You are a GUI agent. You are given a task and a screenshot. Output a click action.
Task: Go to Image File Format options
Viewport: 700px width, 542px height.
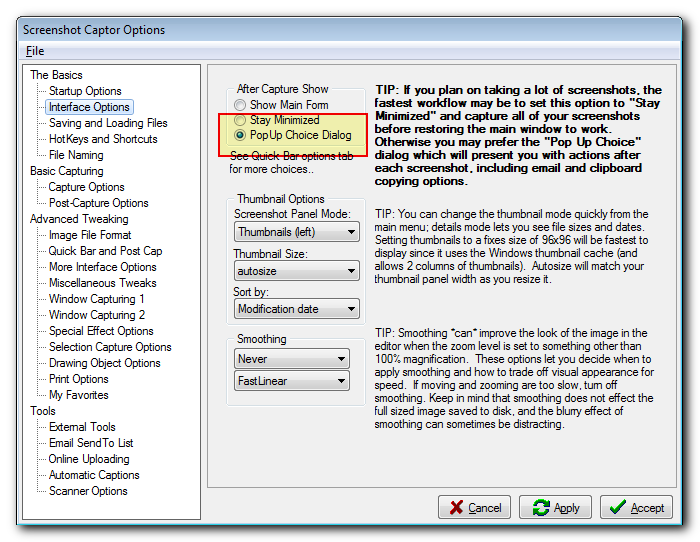pos(90,235)
